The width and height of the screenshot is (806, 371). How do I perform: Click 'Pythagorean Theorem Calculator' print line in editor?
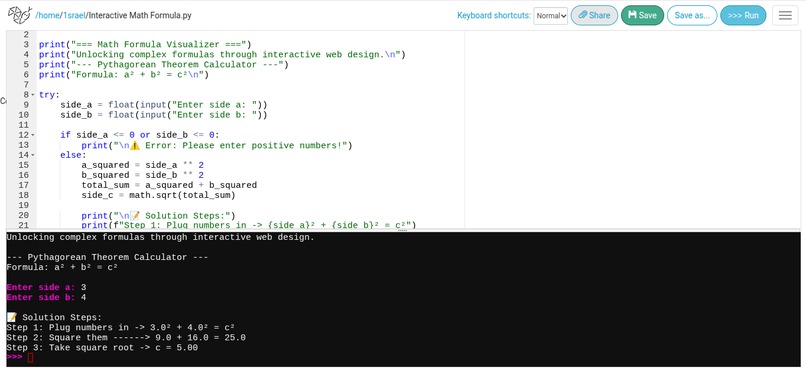pos(163,65)
